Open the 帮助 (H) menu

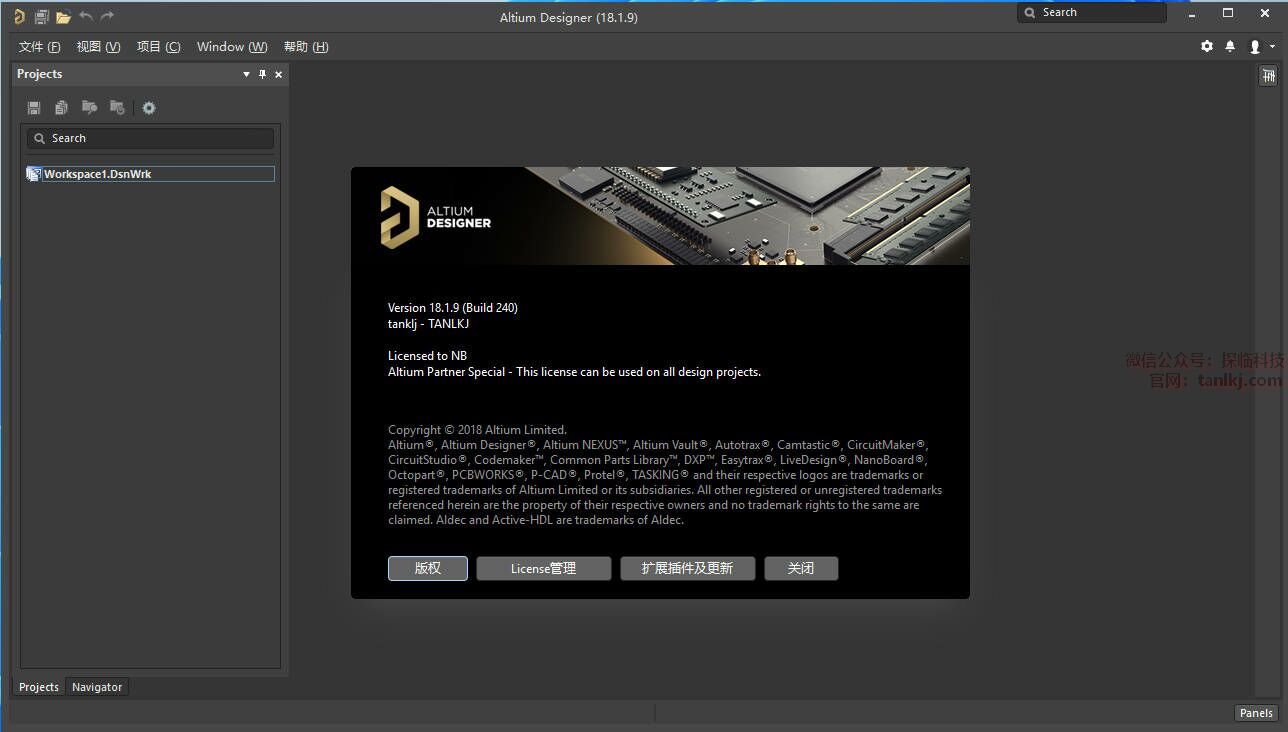coord(306,47)
